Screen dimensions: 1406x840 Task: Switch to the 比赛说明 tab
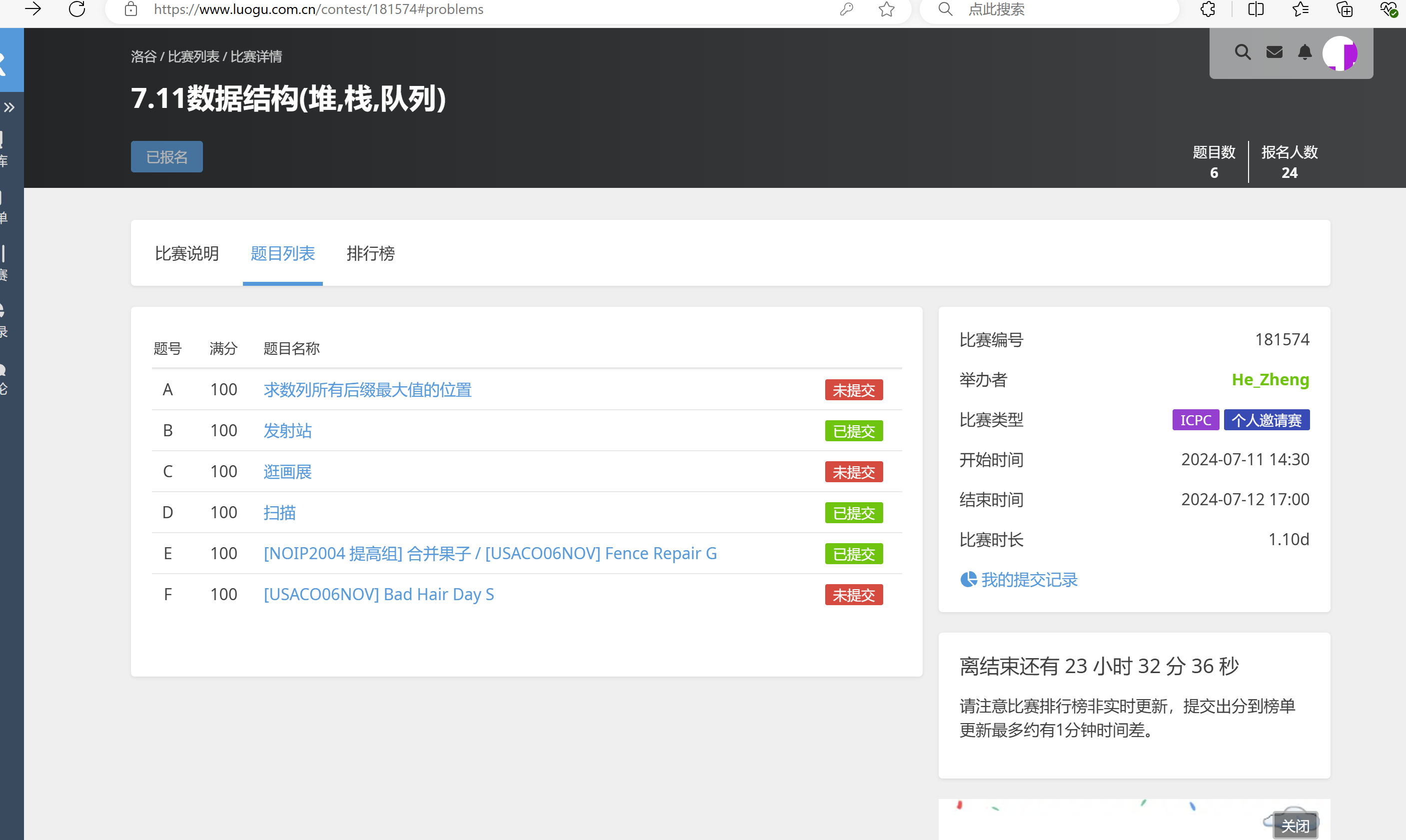(187, 253)
